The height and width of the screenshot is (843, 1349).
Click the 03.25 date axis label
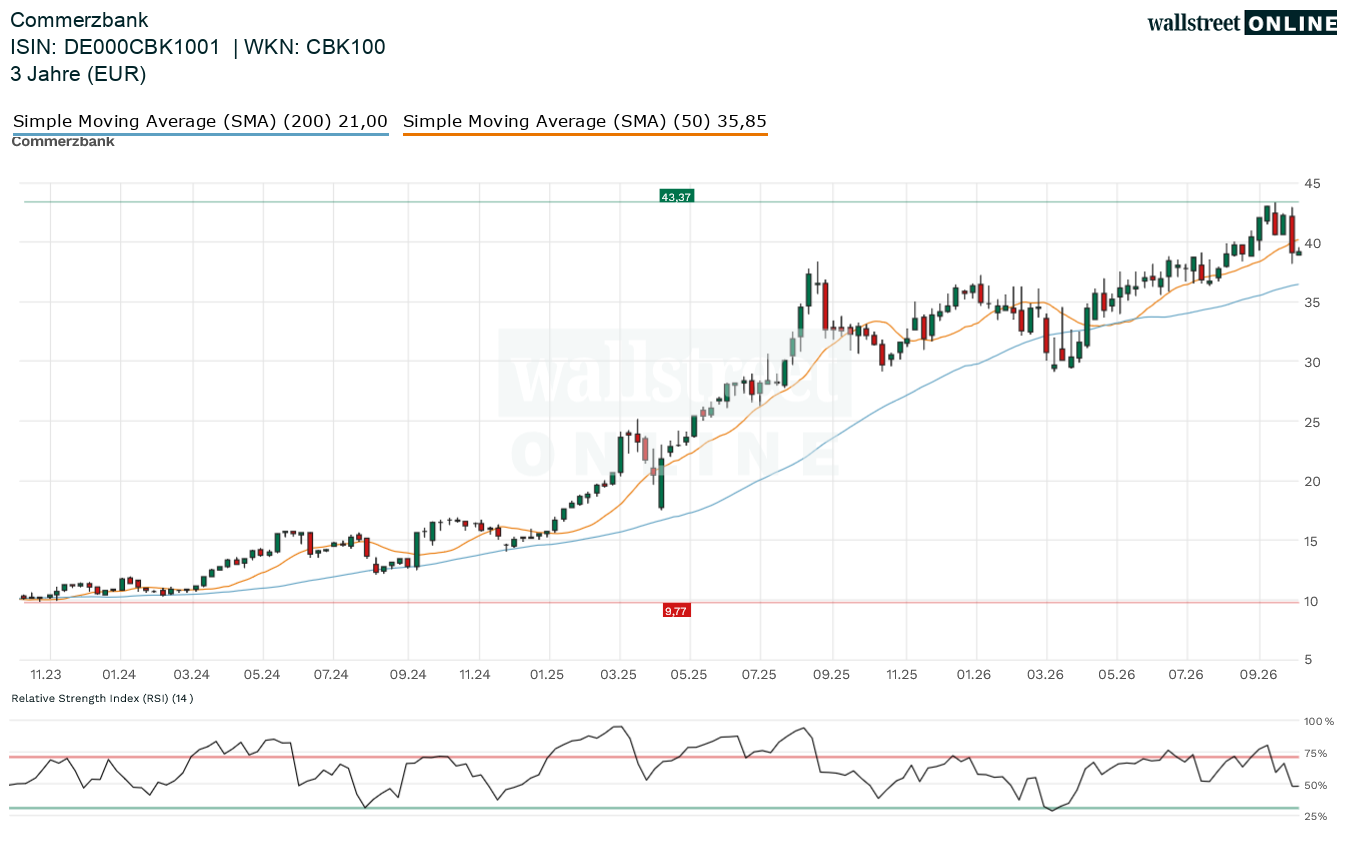619,675
